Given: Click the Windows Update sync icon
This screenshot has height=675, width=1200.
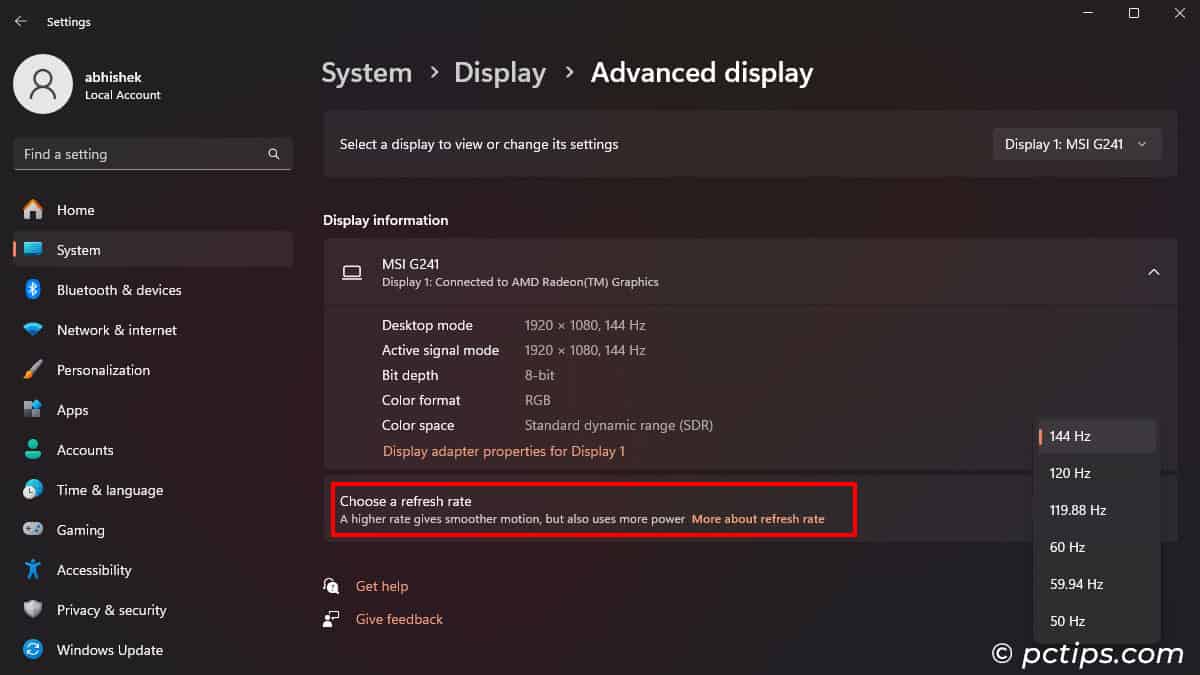Looking at the screenshot, I should pyautogui.click(x=33, y=650).
